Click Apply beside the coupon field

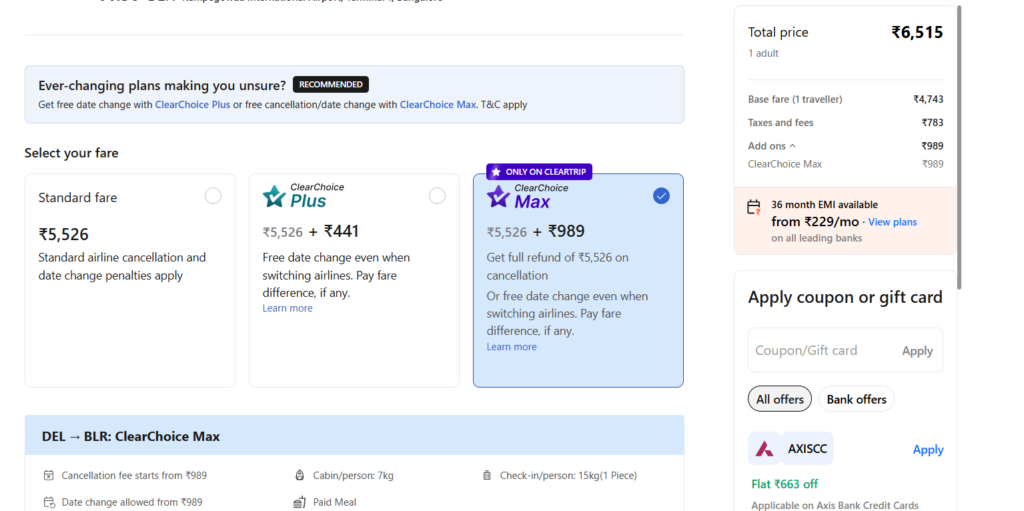pyautogui.click(x=918, y=350)
